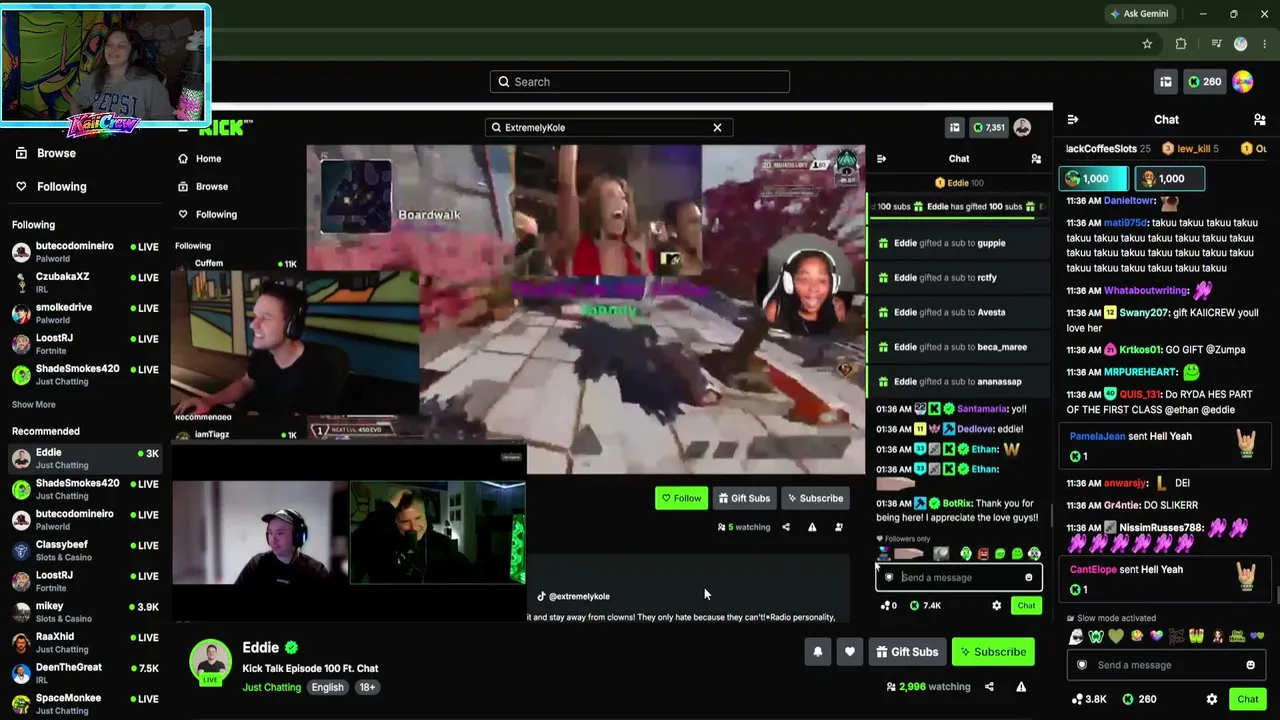The image size is (1280, 720).
Task: Open SpaceMonkee channel in Recommended
Action: pyautogui.click(x=85, y=704)
